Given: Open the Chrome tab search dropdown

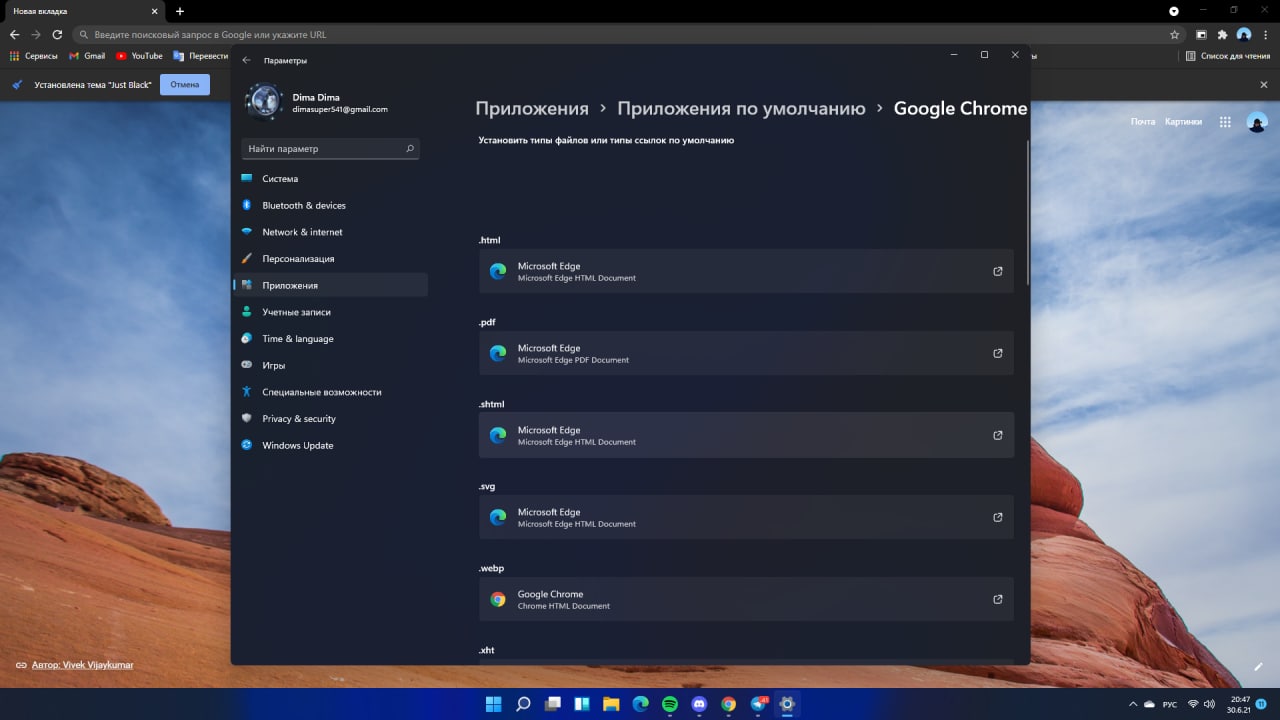Looking at the screenshot, I should tap(1174, 10).
